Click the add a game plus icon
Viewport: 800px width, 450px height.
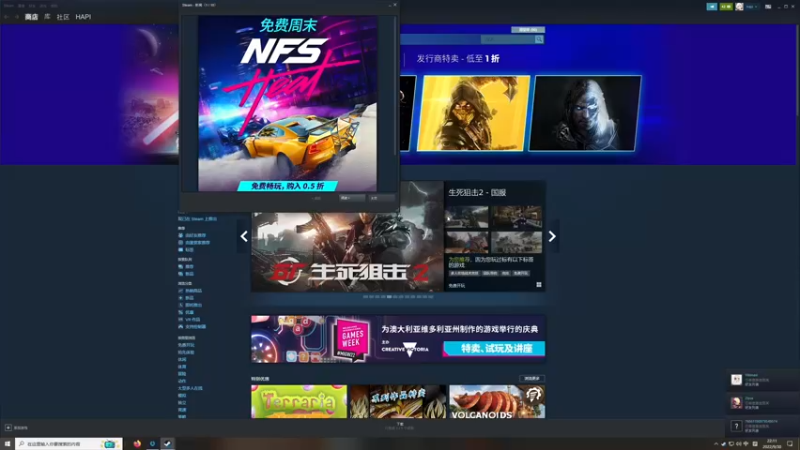point(8,428)
